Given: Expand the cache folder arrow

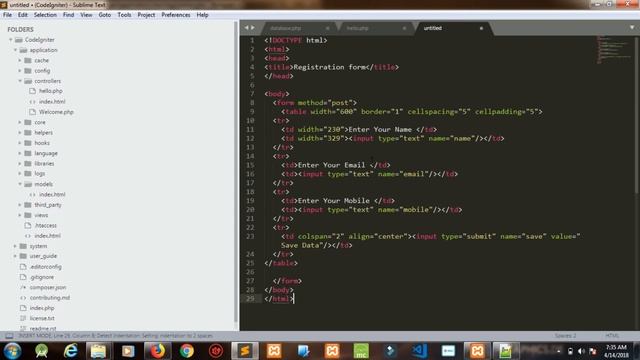Looking at the screenshot, I should (20, 60).
